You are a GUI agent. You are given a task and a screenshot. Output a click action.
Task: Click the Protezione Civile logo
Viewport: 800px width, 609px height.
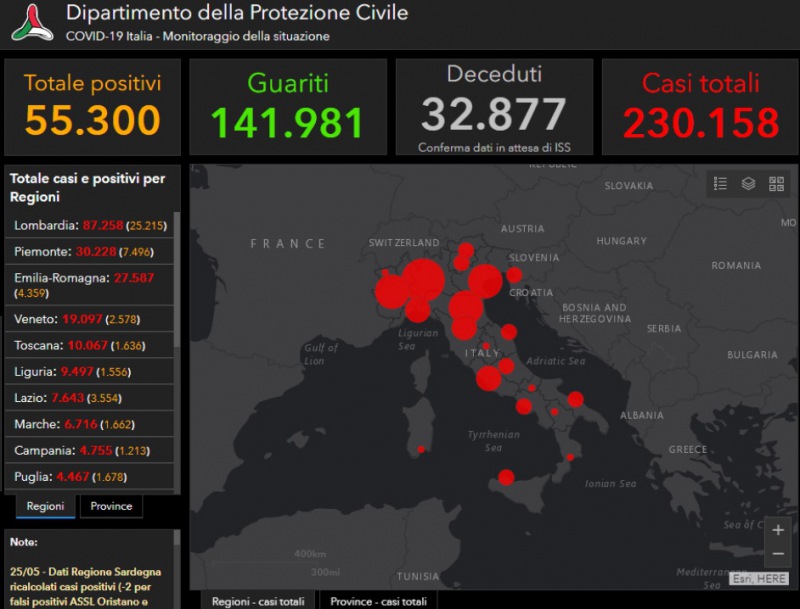pyautogui.click(x=32, y=22)
